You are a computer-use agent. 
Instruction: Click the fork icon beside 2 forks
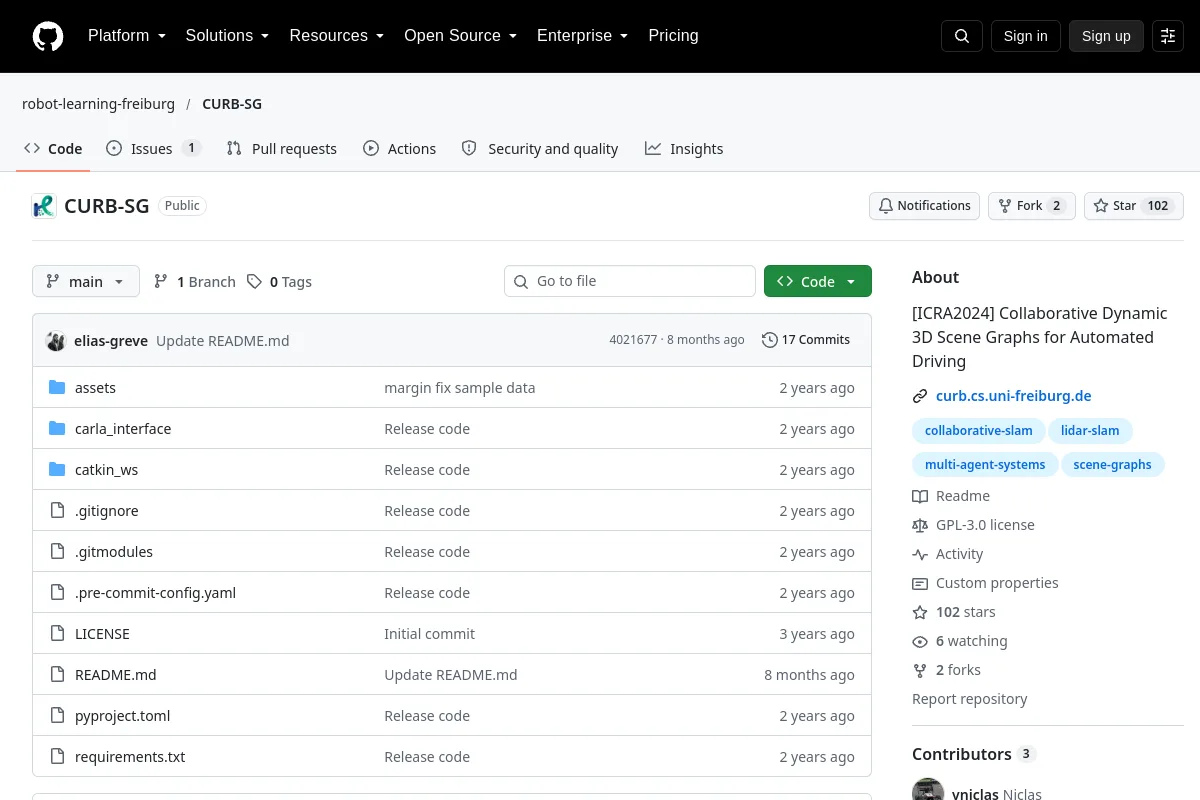click(x=920, y=670)
